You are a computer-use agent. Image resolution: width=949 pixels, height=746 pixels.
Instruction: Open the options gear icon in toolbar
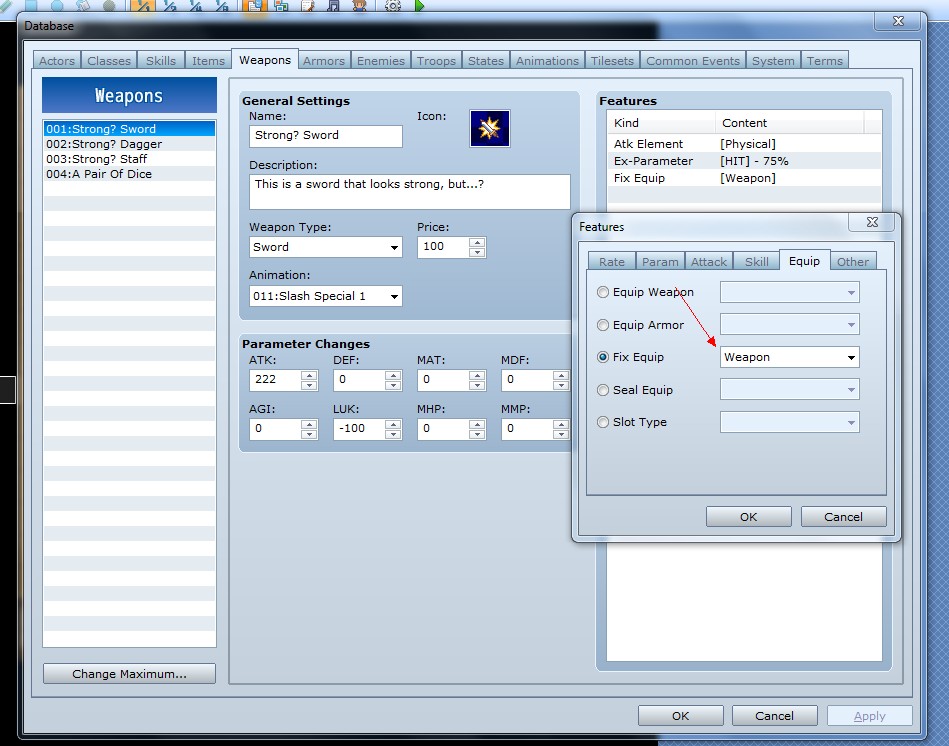[x=393, y=5]
